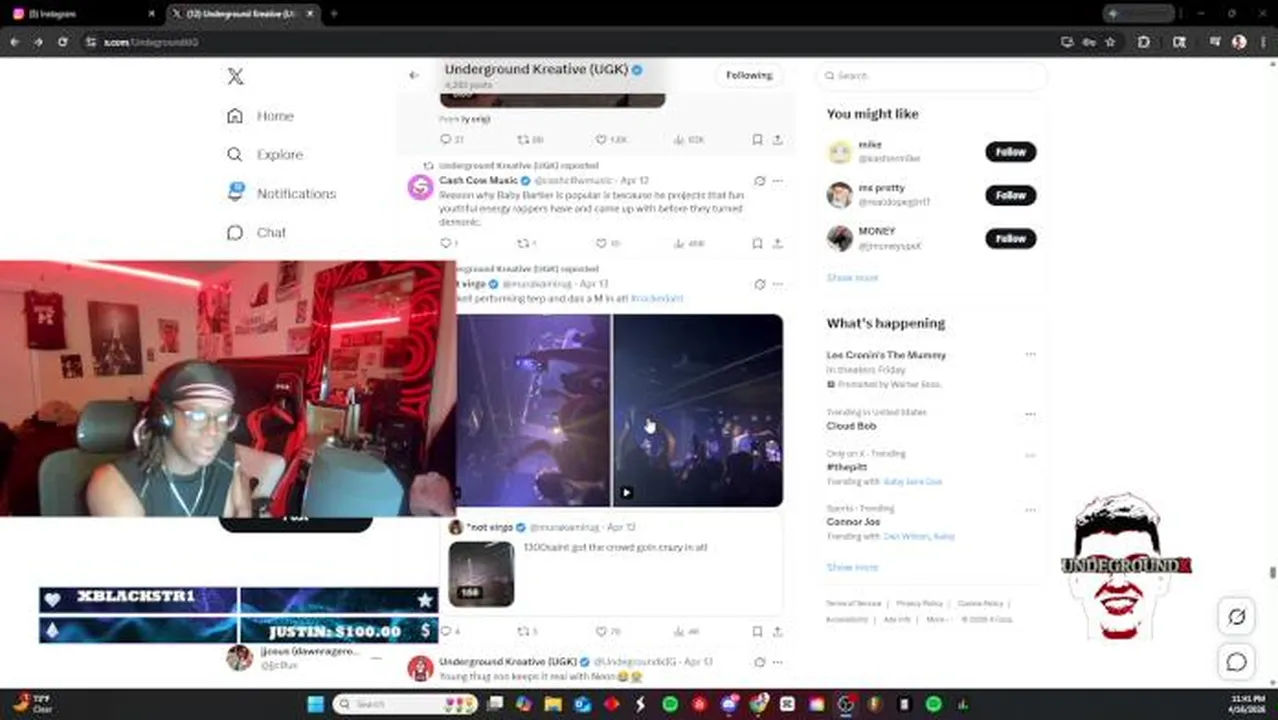Share the Cash Cow Music post
1278x720 pixels.
click(x=777, y=243)
